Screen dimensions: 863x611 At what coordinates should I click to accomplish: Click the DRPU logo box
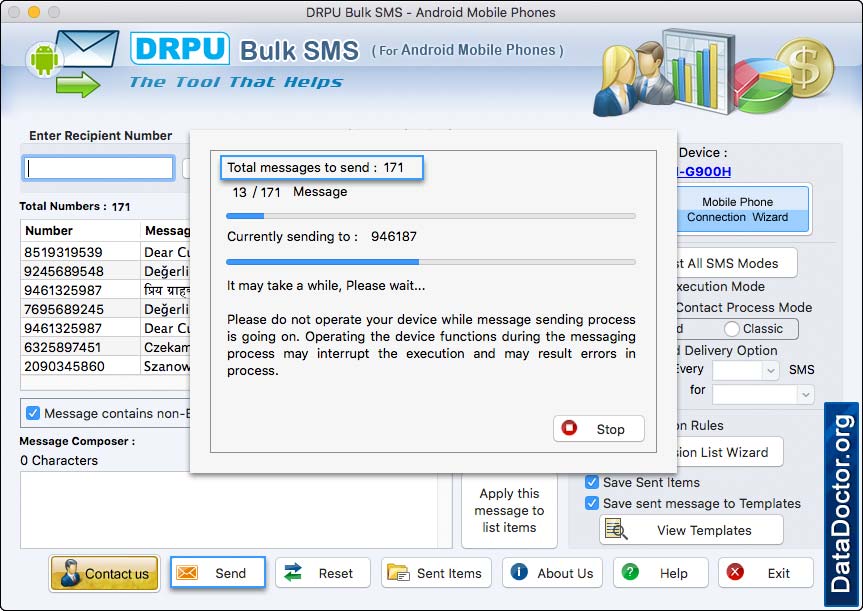pyautogui.click(x=180, y=48)
